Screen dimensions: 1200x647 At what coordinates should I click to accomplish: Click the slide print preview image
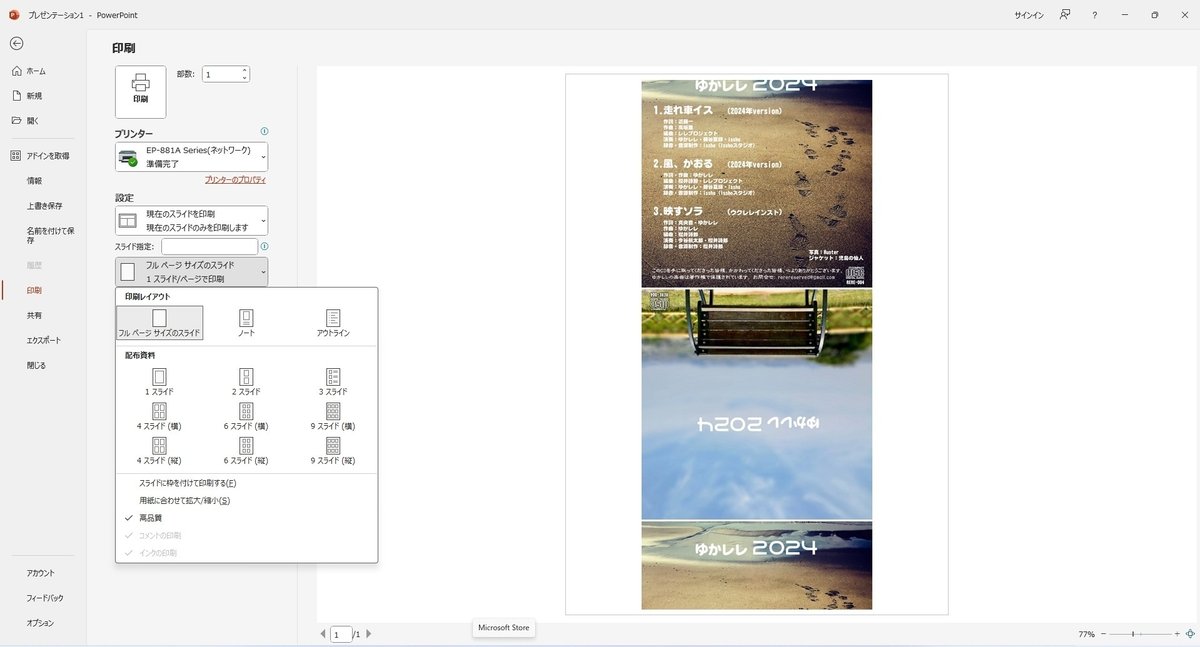pyautogui.click(x=756, y=344)
